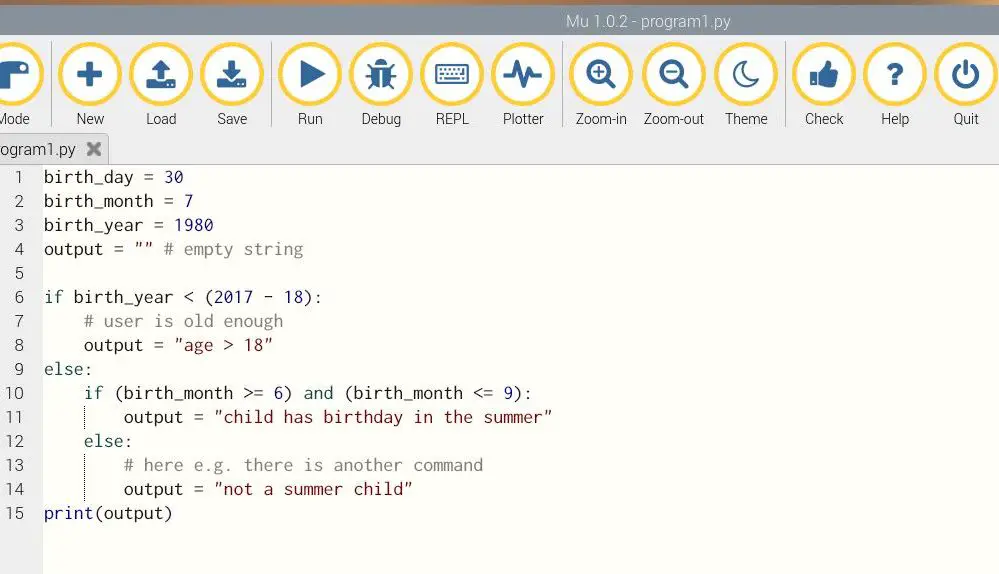This screenshot has height=574, width=999.
Task: Check code with thumbs-up icon
Action: [824, 75]
